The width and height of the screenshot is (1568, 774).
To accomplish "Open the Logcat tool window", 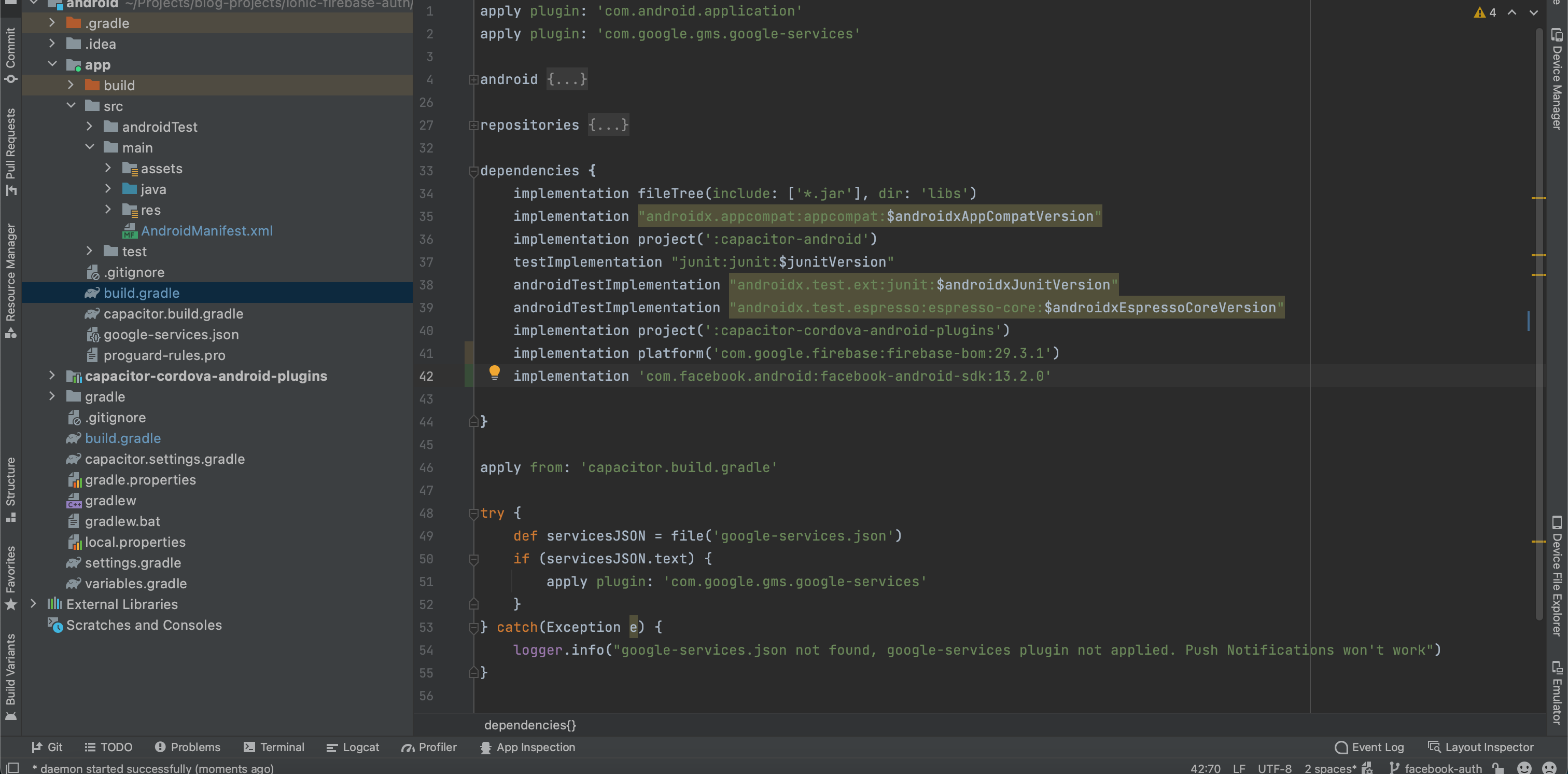I will tap(353, 747).
